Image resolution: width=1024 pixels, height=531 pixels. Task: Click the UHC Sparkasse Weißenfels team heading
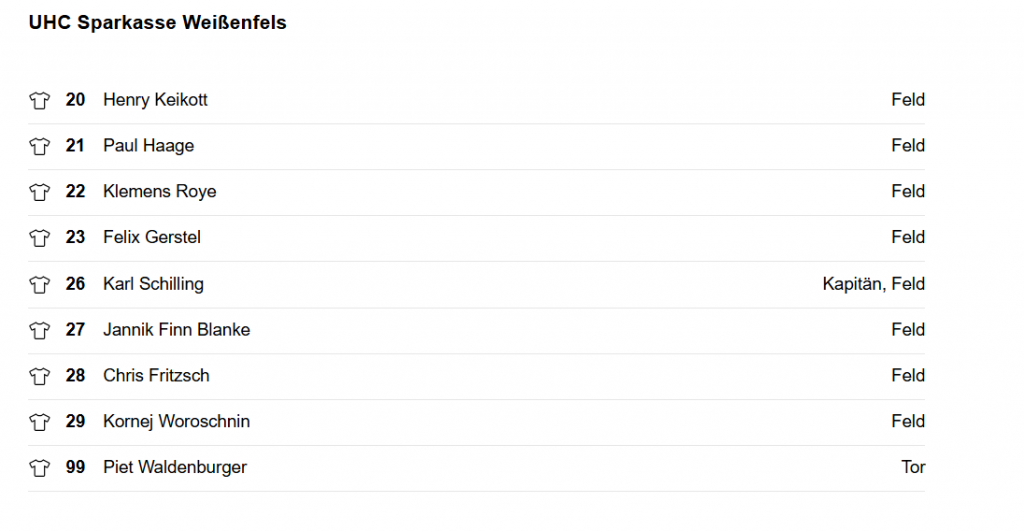157,22
